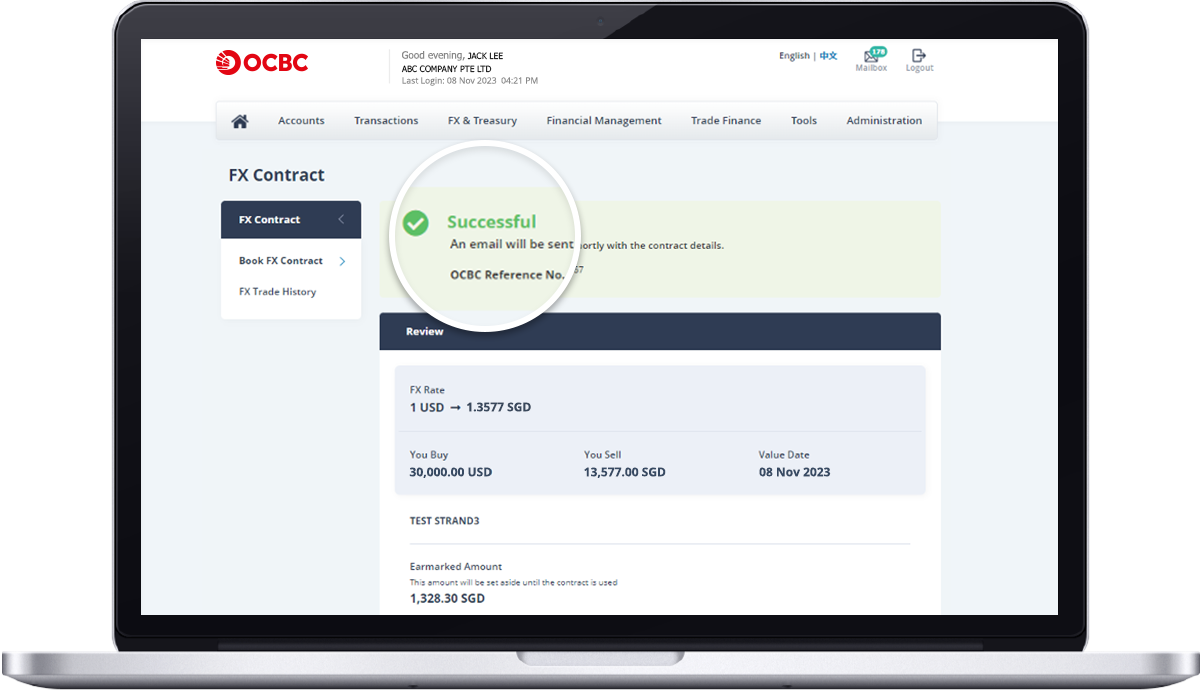Select the FX & Treasury menu
The image size is (1200, 690).
(482, 121)
